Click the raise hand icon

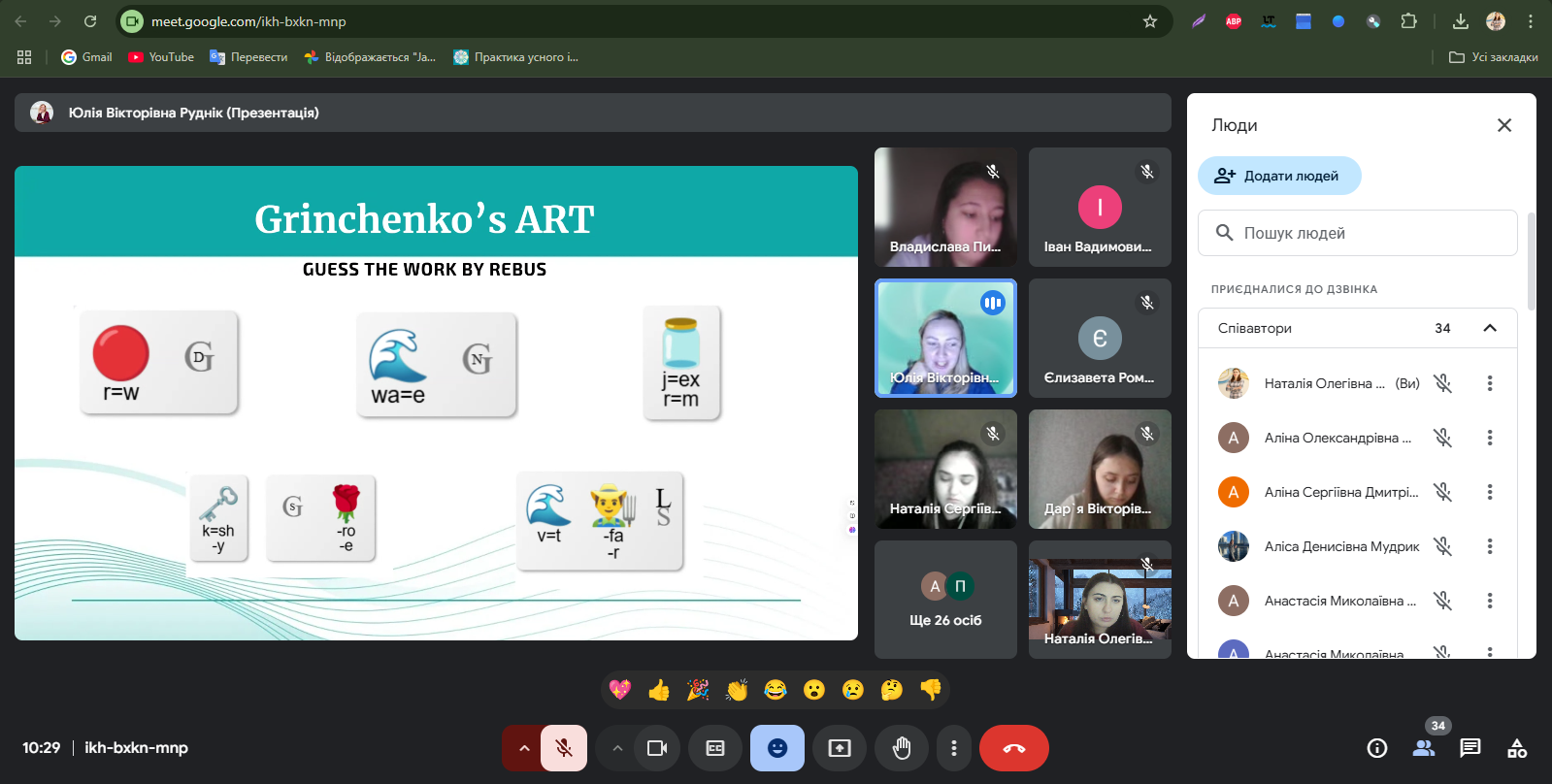click(x=902, y=748)
